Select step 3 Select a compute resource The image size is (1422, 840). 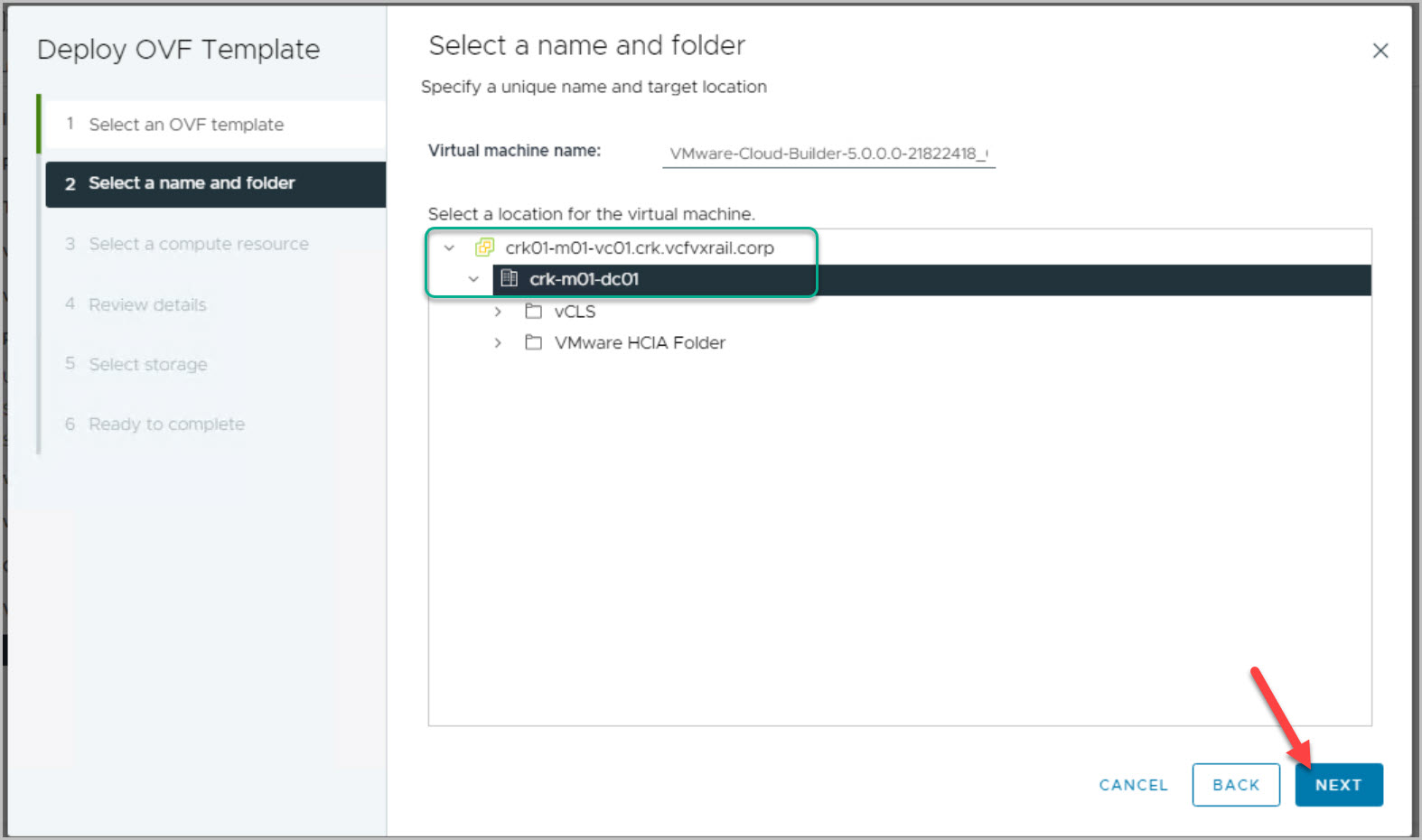pyautogui.click(x=199, y=244)
